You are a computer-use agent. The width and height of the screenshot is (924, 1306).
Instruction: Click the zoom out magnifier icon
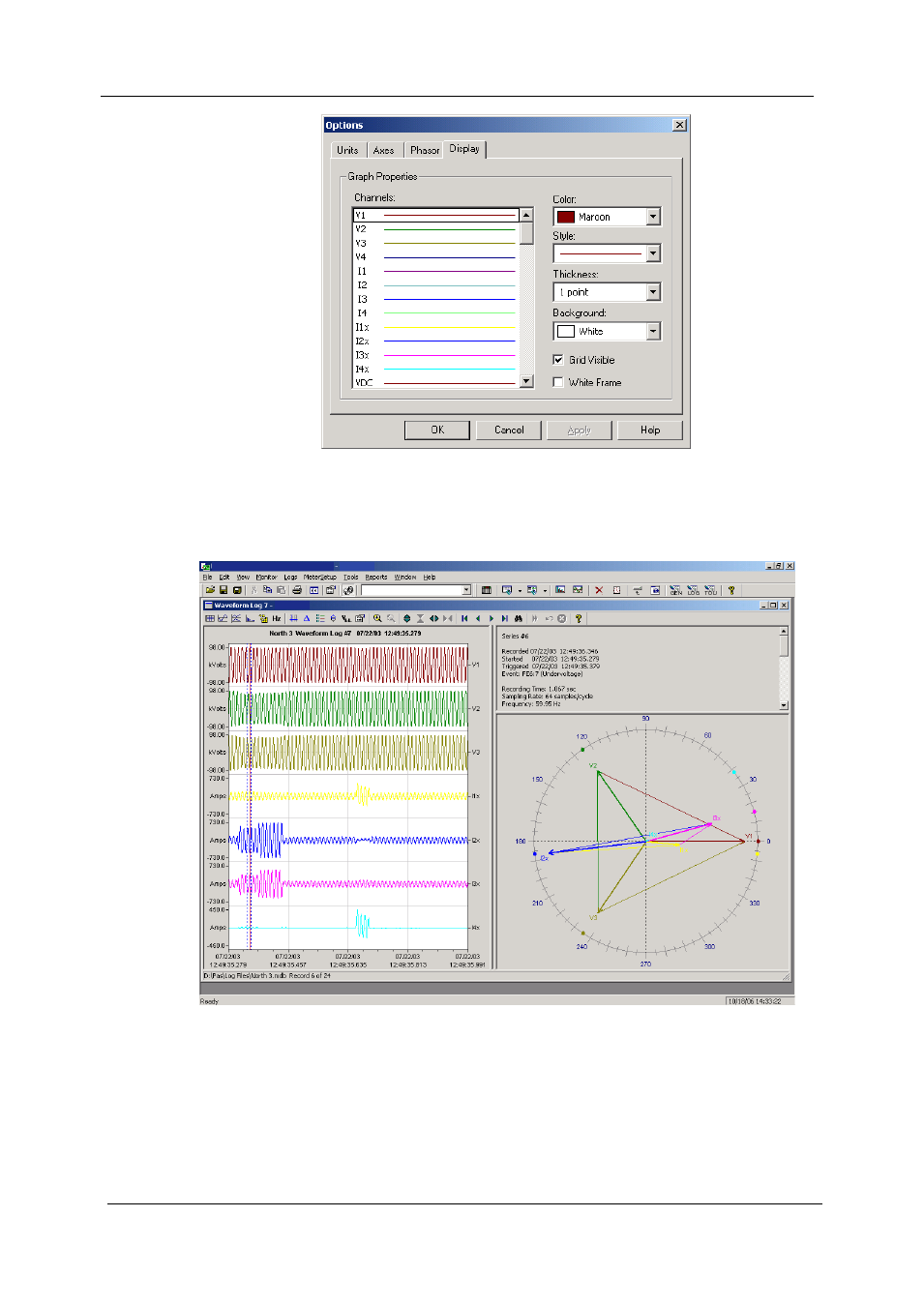tap(391, 618)
